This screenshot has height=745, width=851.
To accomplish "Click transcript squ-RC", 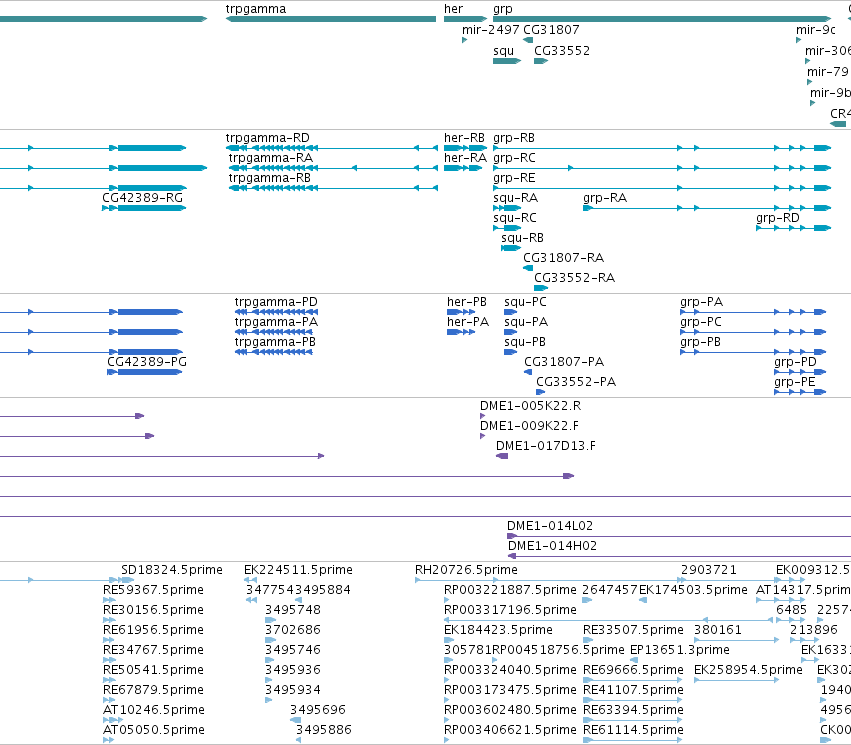I will coord(507,228).
